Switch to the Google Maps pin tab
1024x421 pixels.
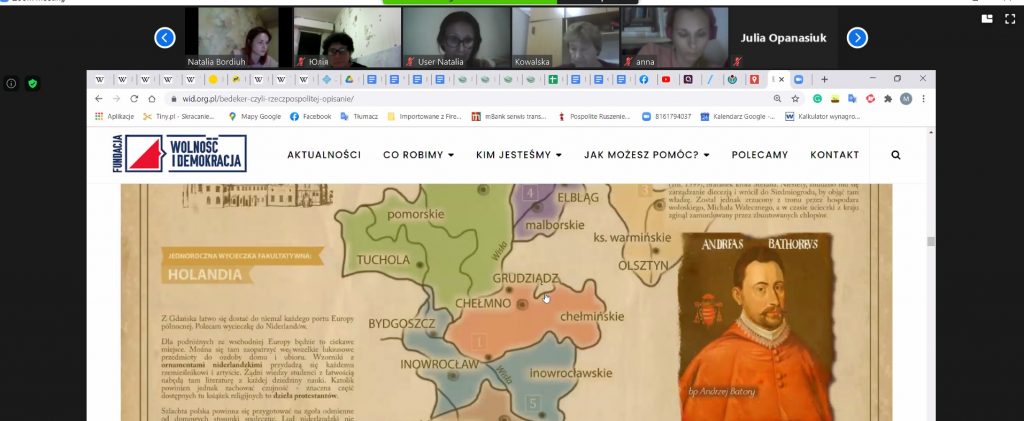coord(754,80)
